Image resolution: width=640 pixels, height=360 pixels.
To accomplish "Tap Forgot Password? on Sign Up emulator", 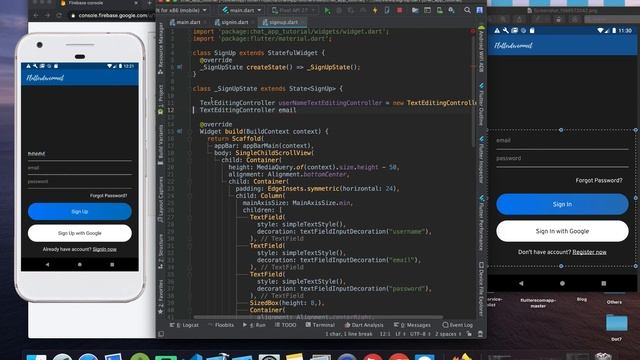I will (x=108, y=196).
